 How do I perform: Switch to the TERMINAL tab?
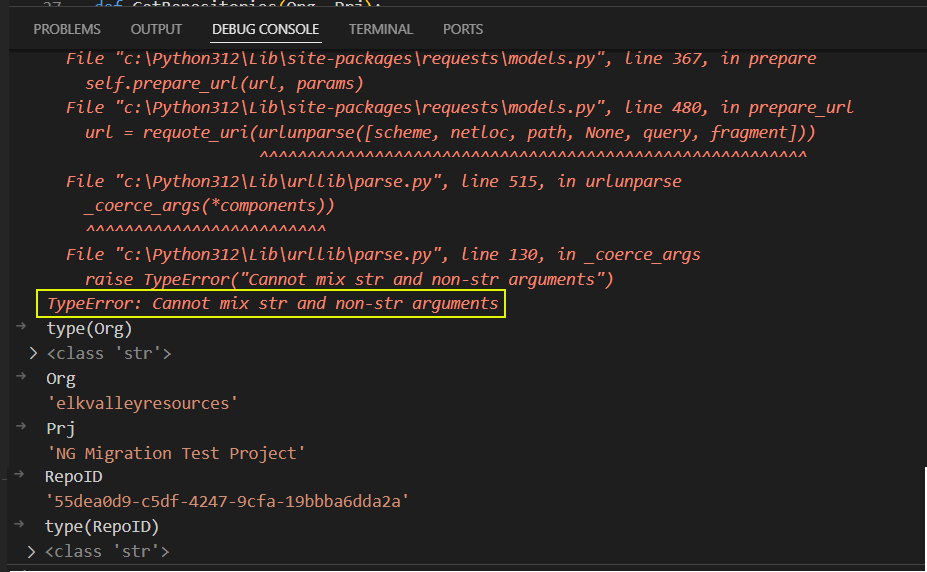[x=380, y=29]
